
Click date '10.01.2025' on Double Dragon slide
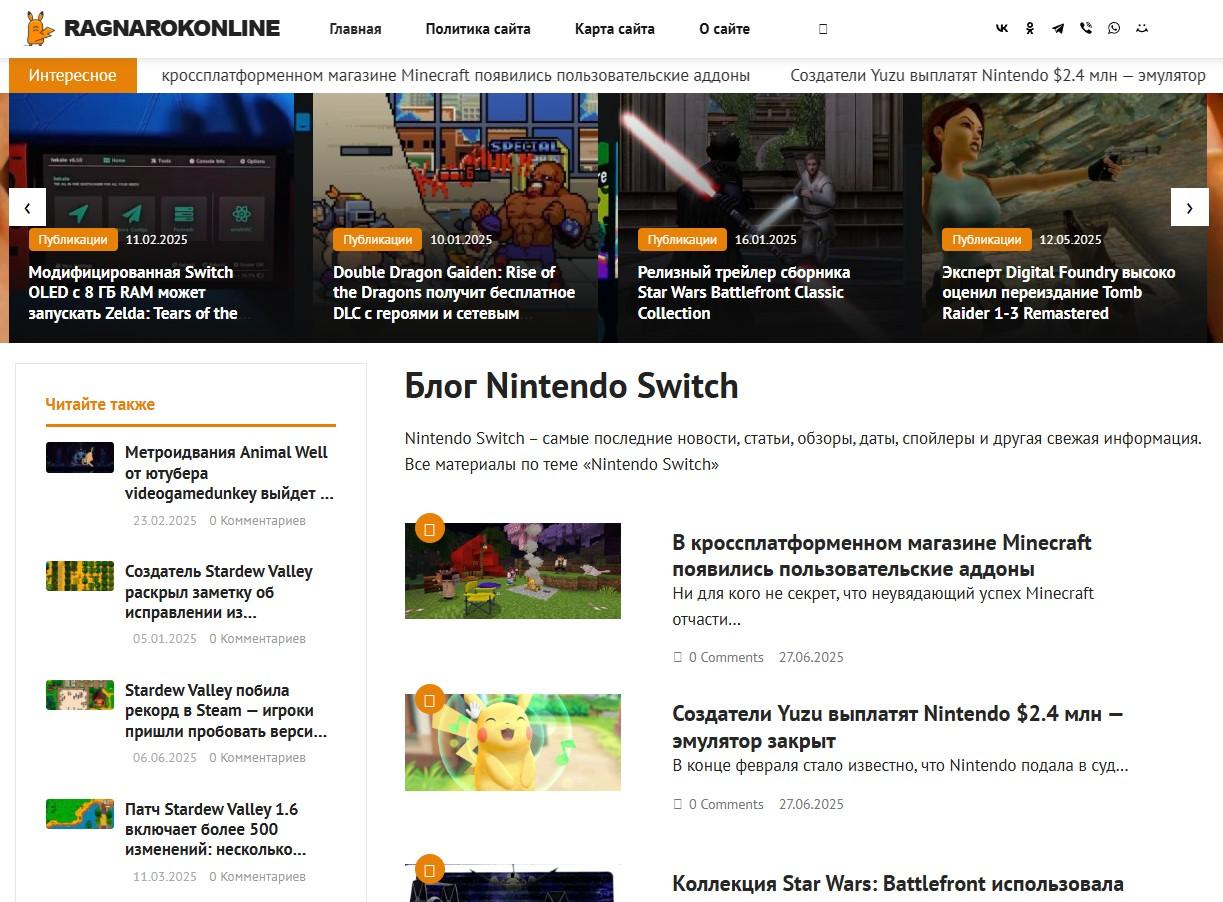(x=461, y=239)
